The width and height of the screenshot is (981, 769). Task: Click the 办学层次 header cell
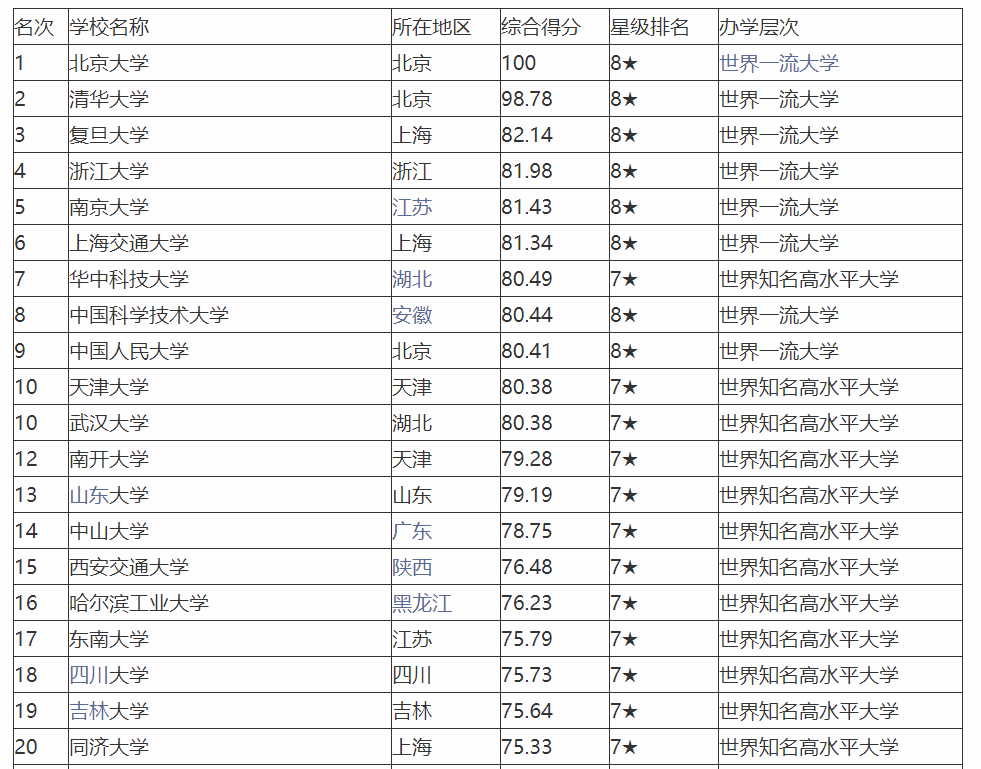[x=840, y=27]
